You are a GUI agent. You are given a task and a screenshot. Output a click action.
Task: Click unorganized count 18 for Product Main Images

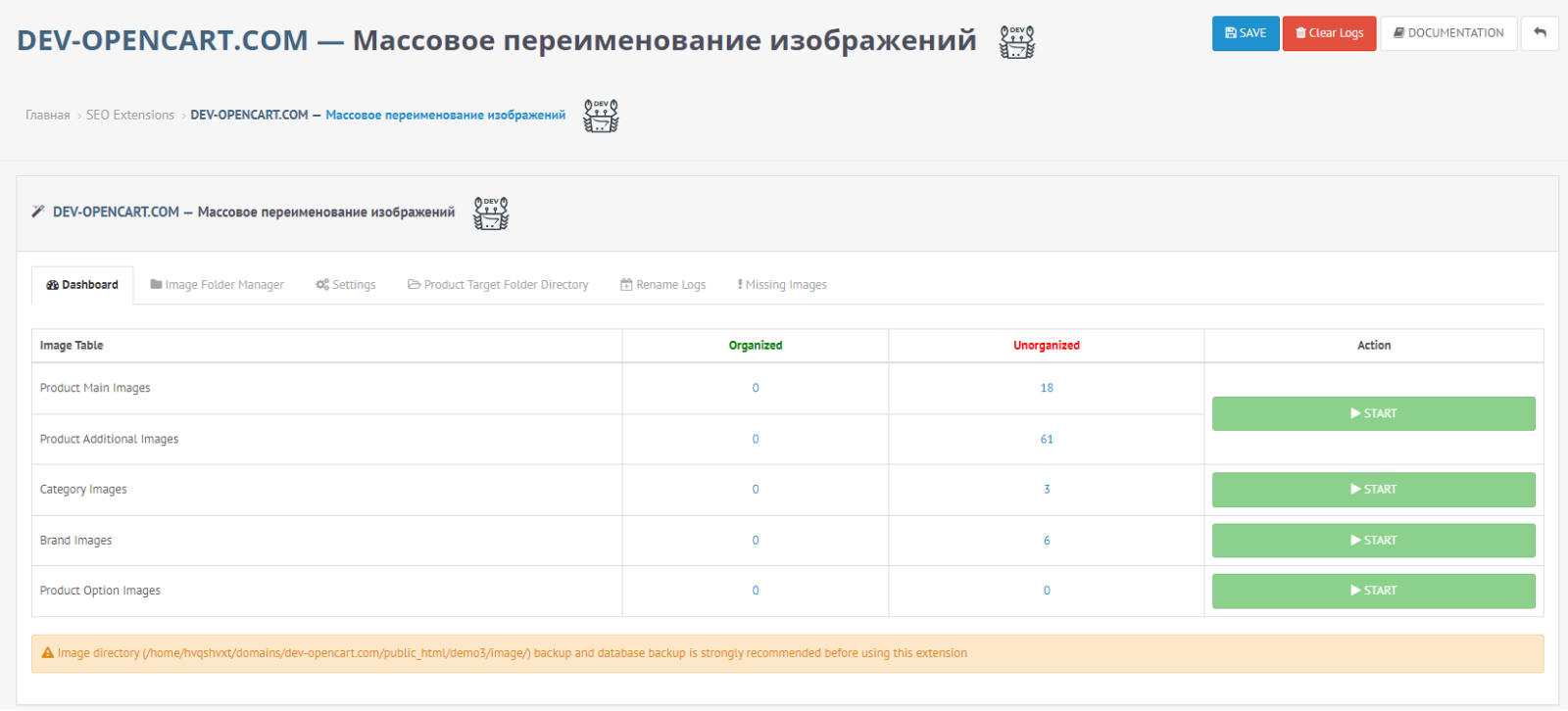pos(1047,389)
